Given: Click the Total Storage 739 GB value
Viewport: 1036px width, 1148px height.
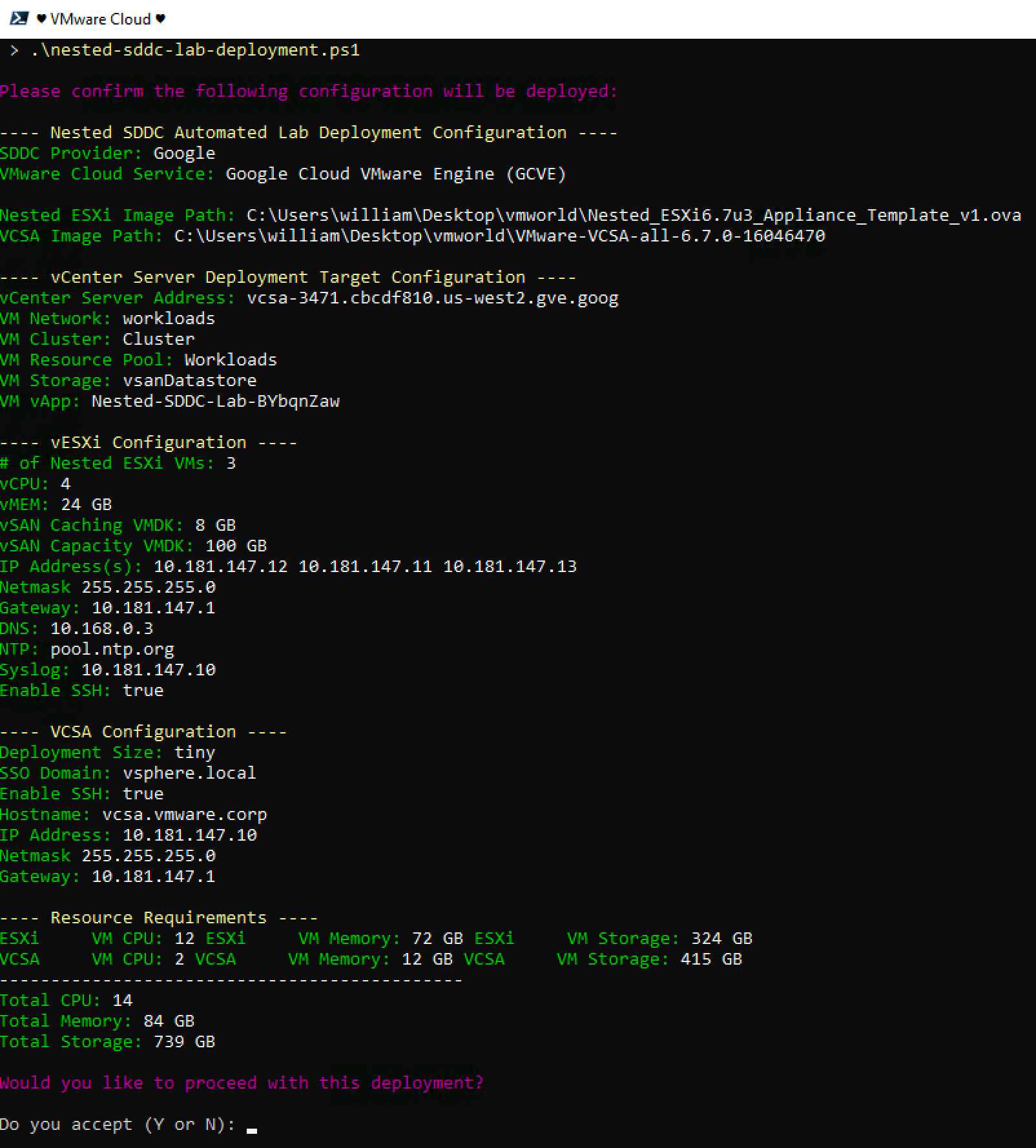Looking at the screenshot, I should pyautogui.click(x=183, y=1041).
